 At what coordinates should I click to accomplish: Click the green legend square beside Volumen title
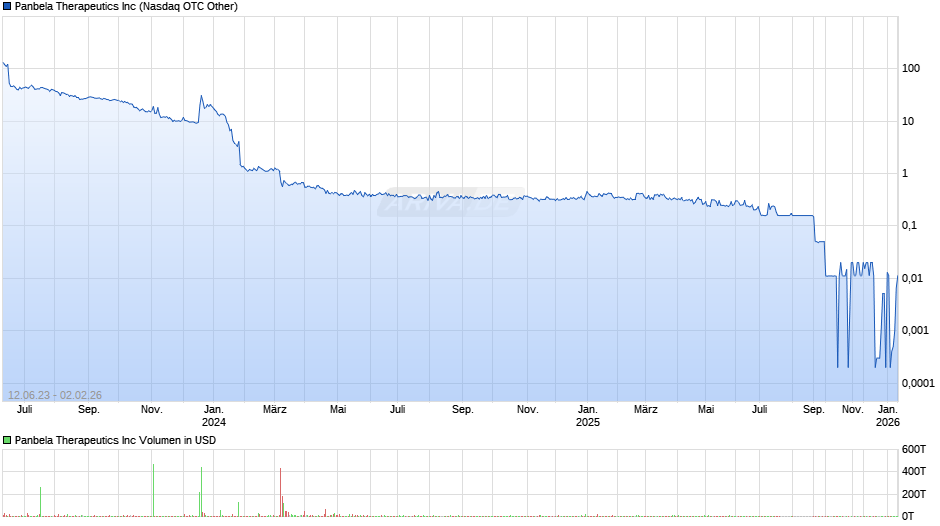[7, 440]
